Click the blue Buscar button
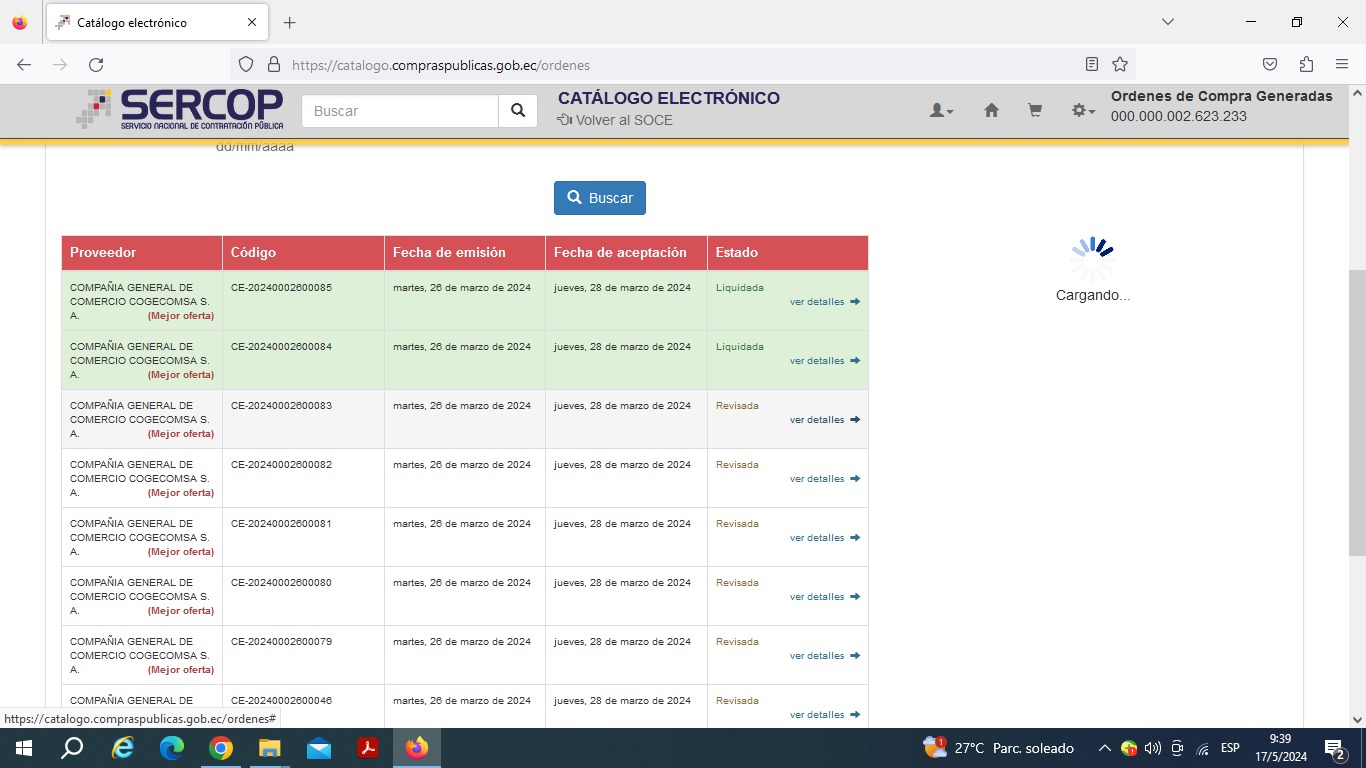Screen dimensions: 1366x768 [600, 198]
